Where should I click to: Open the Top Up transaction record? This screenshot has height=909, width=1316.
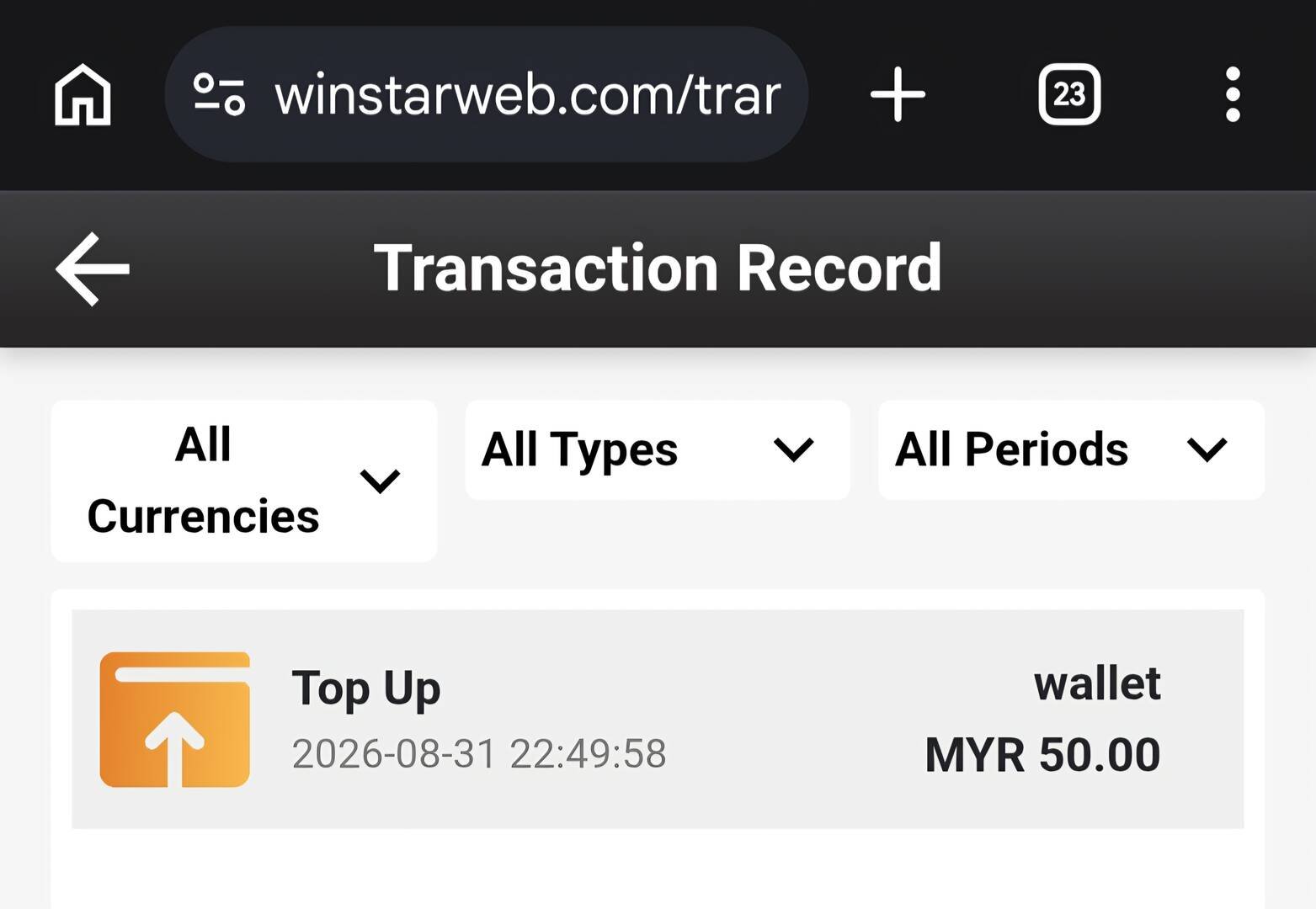pos(658,719)
